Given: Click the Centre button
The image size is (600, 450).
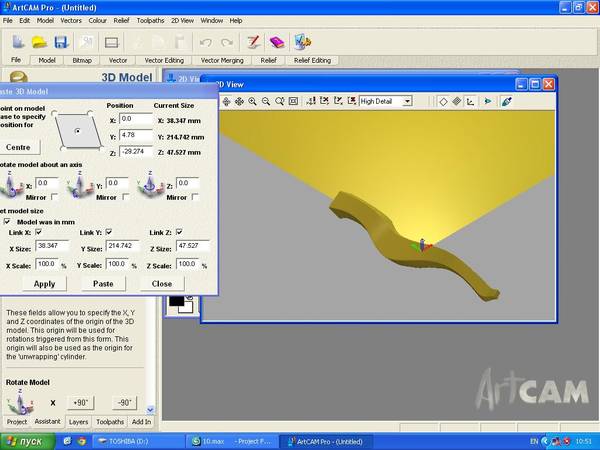Looking at the screenshot, I should pyautogui.click(x=18, y=147).
